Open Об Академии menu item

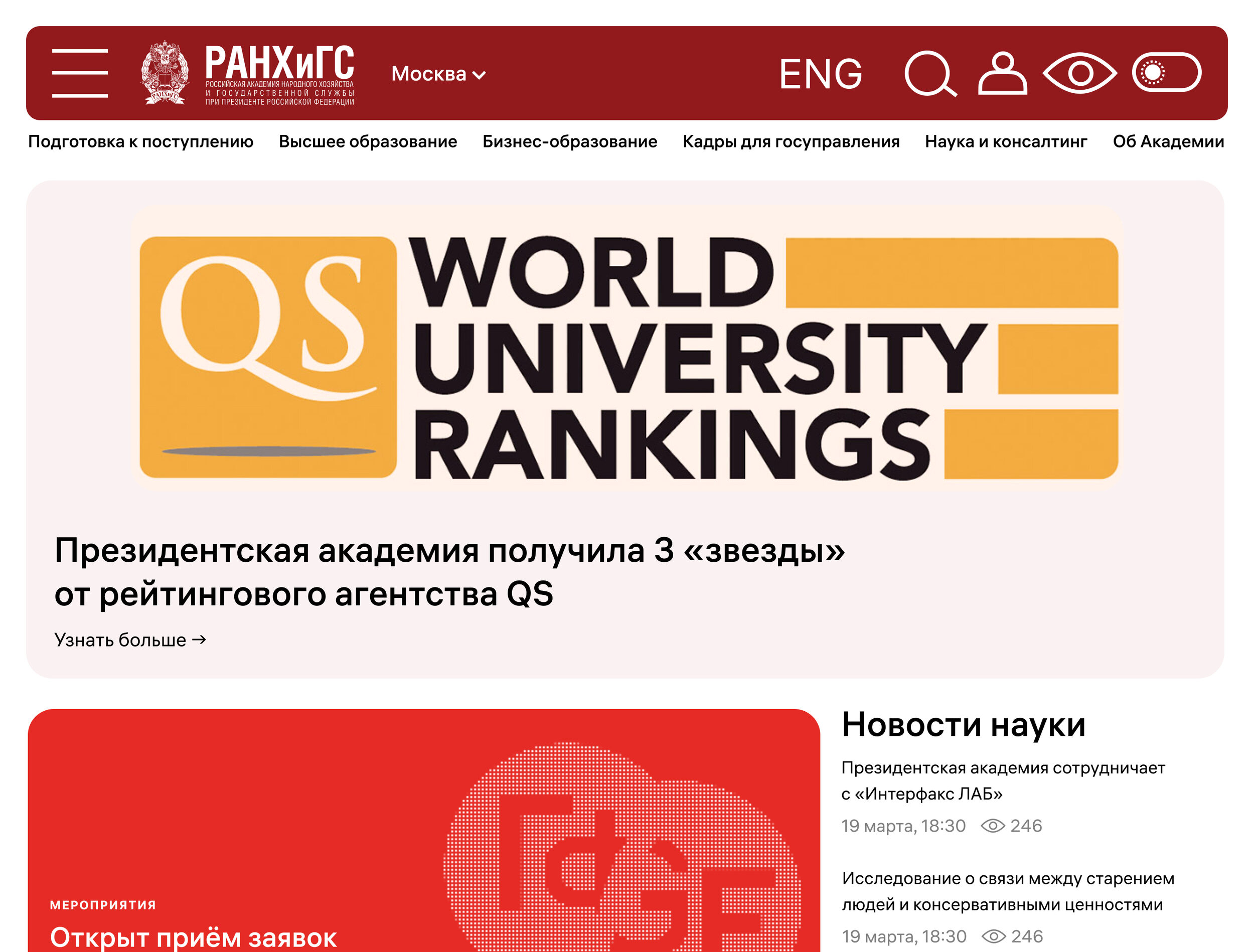(1168, 141)
